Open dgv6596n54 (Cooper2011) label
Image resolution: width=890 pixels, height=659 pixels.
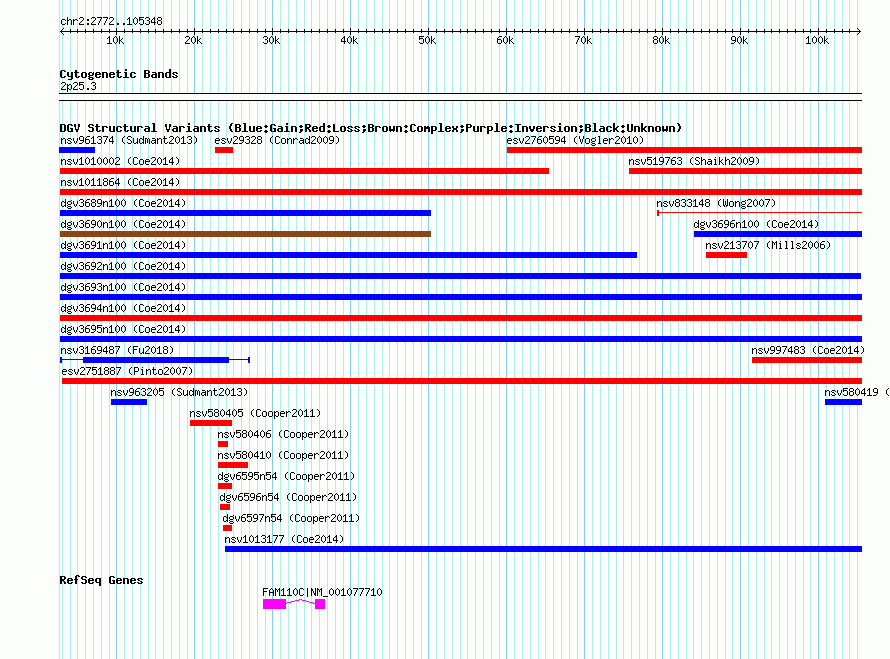click(x=288, y=497)
